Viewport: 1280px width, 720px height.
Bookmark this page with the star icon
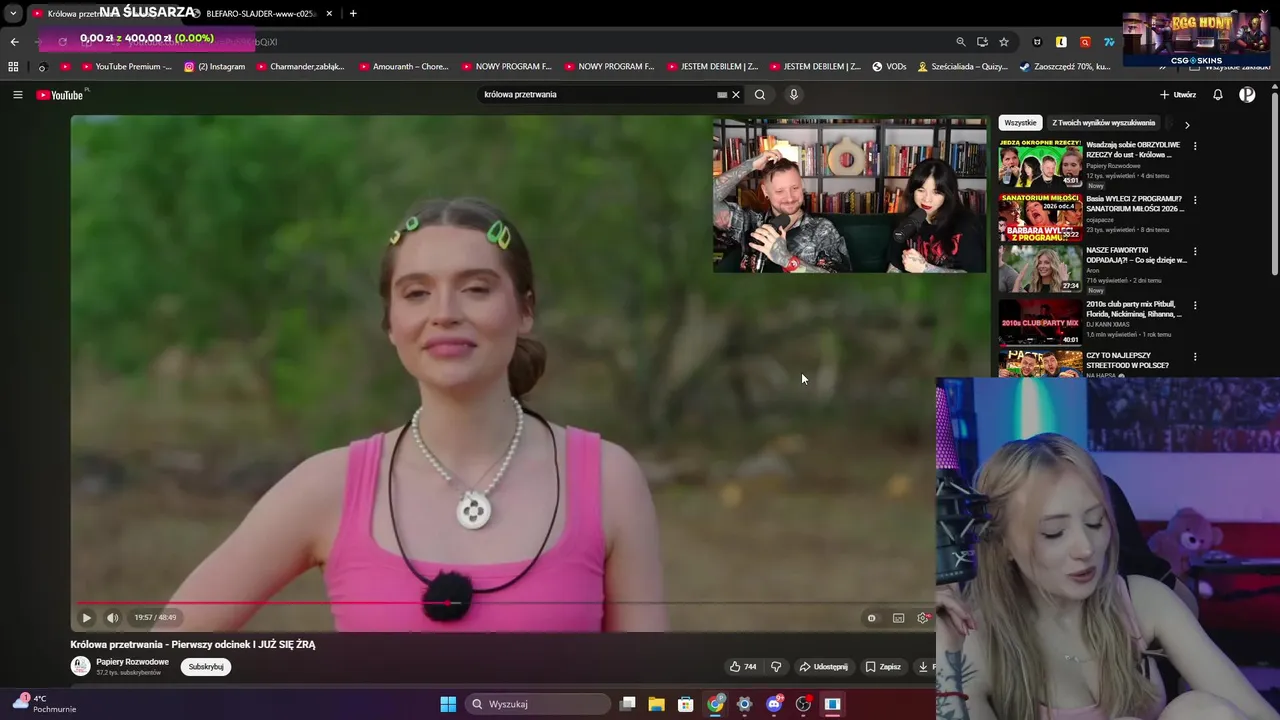1004,42
